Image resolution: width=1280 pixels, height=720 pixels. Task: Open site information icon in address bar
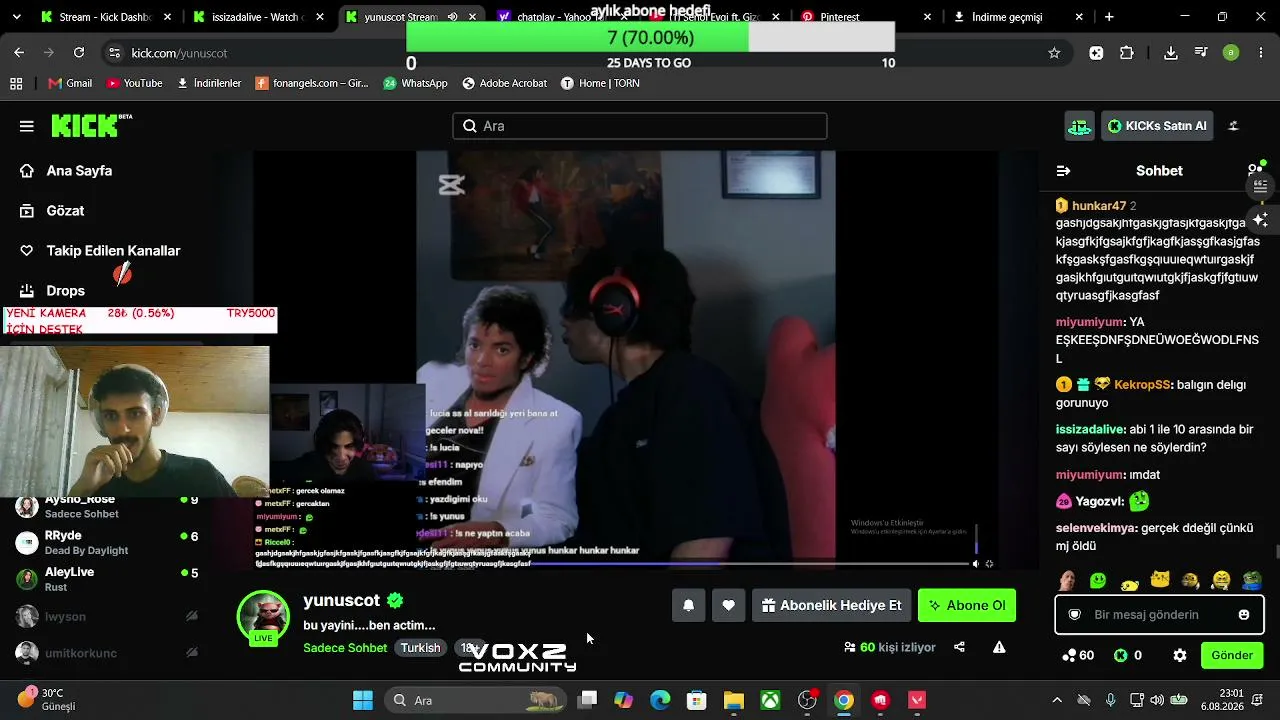tap(114, 53)
